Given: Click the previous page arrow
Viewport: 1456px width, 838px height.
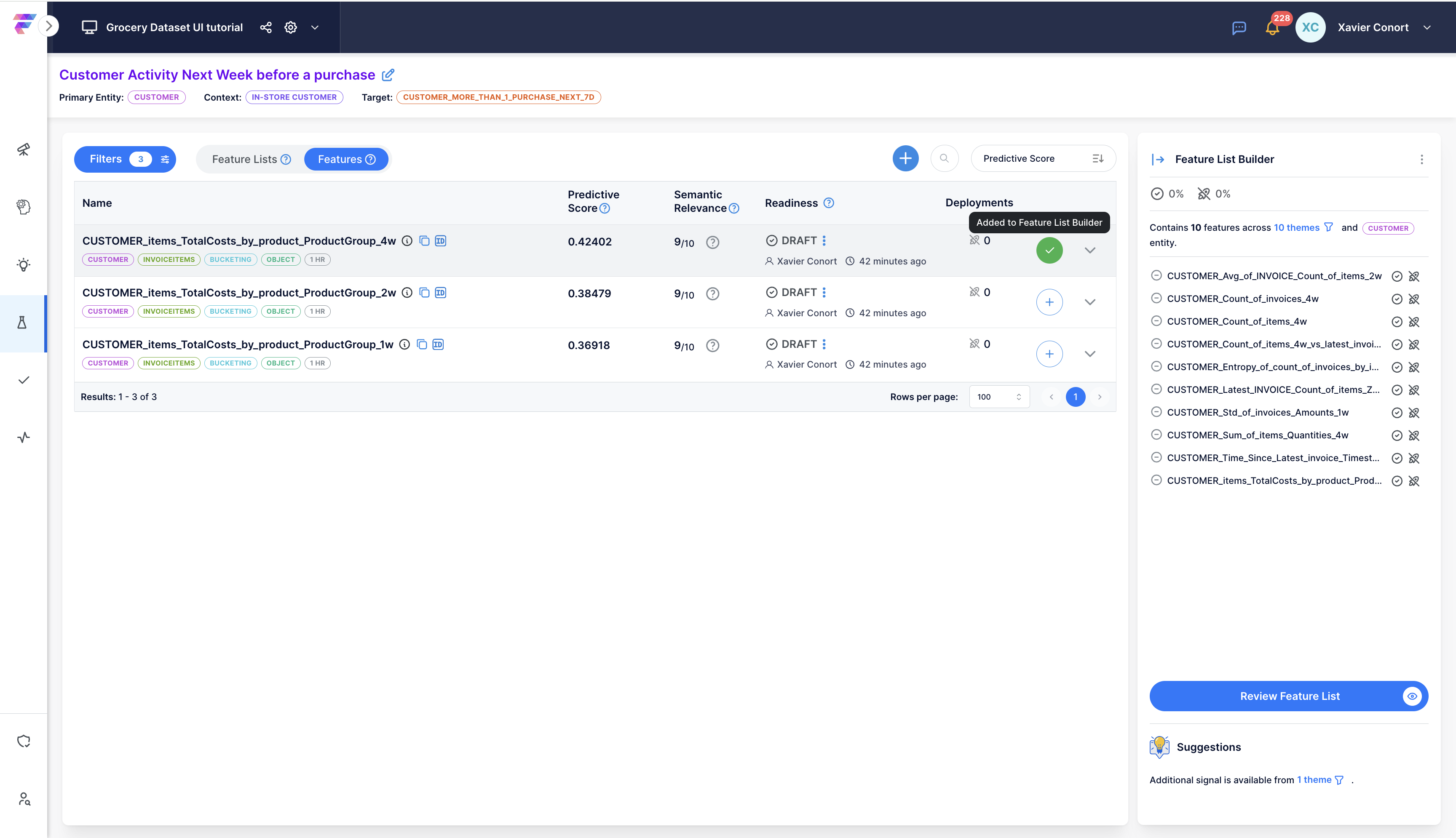Looking at the screenshot, I should (1051, 397).
